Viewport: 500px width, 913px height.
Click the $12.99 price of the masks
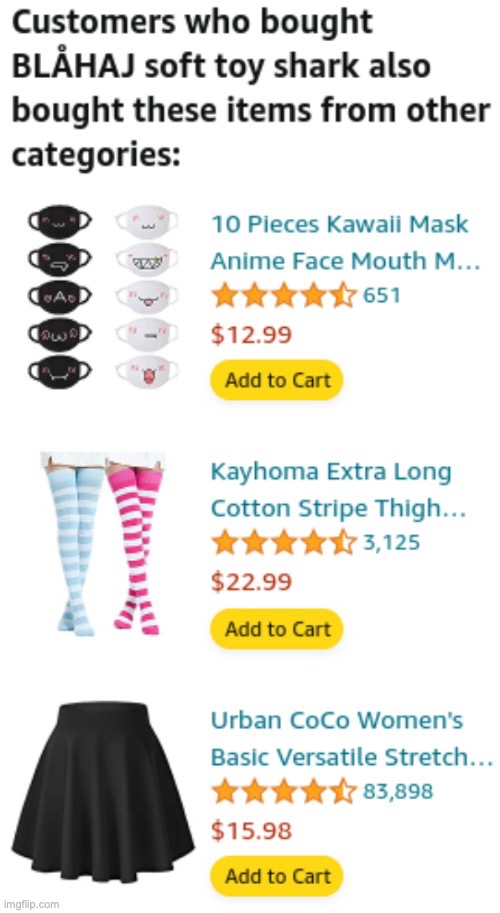tap(251, 335)
